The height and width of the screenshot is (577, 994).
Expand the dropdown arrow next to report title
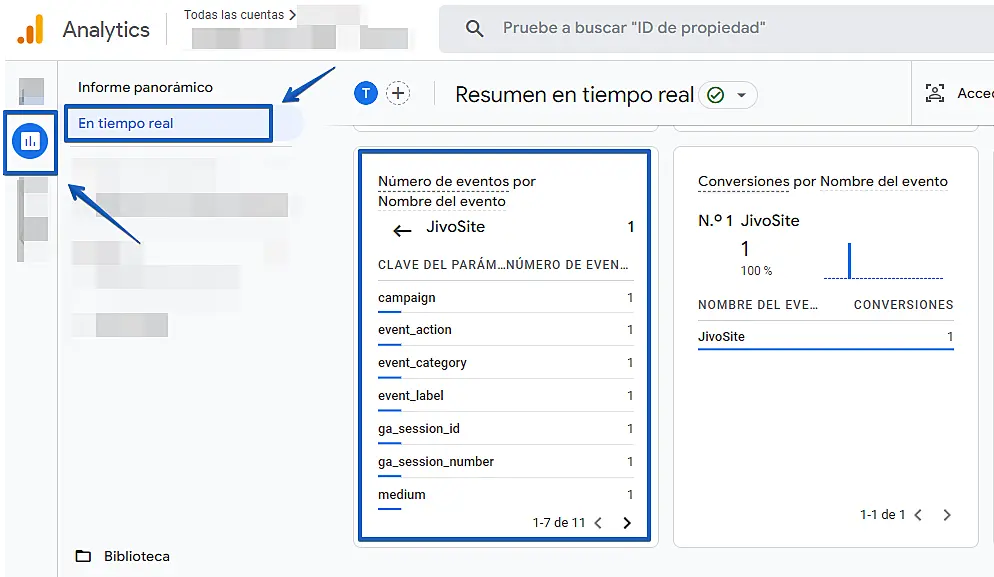pyautogui.click(x=741, y=95)
